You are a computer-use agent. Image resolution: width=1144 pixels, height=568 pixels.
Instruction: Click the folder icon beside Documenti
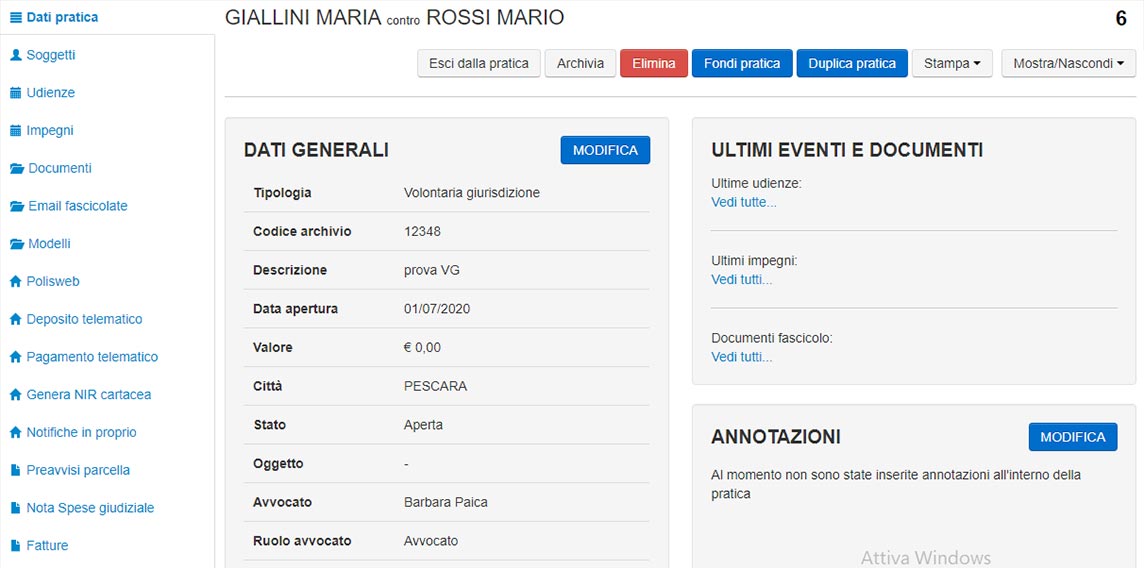[17, 168]
